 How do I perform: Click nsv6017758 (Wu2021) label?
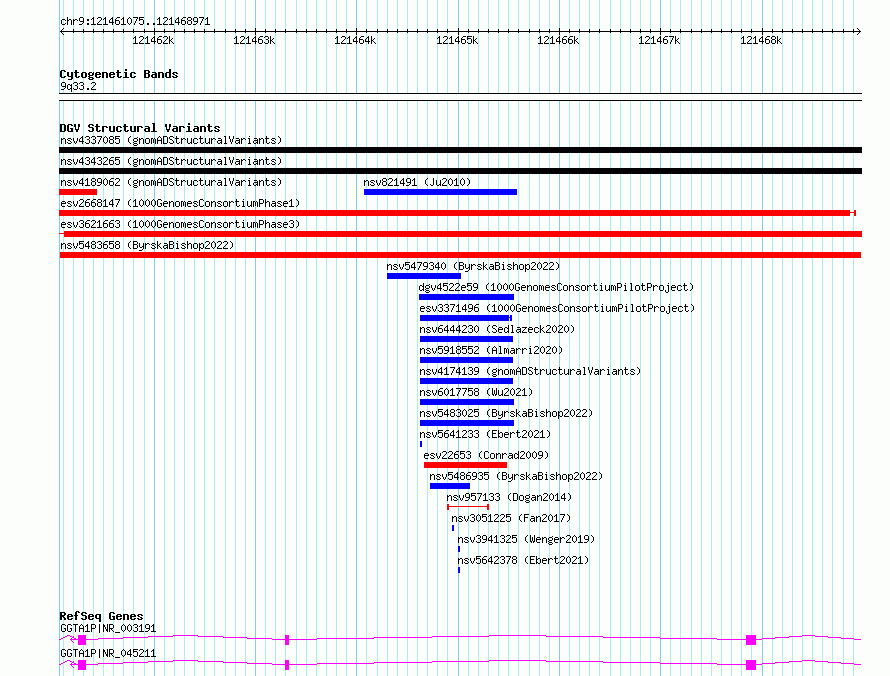(x=476, y=392)
